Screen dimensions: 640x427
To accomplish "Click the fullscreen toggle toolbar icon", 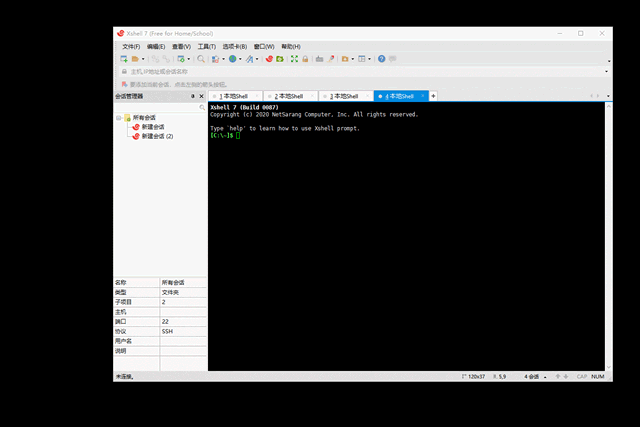I will pyautogui.click(x=294, y=59).
